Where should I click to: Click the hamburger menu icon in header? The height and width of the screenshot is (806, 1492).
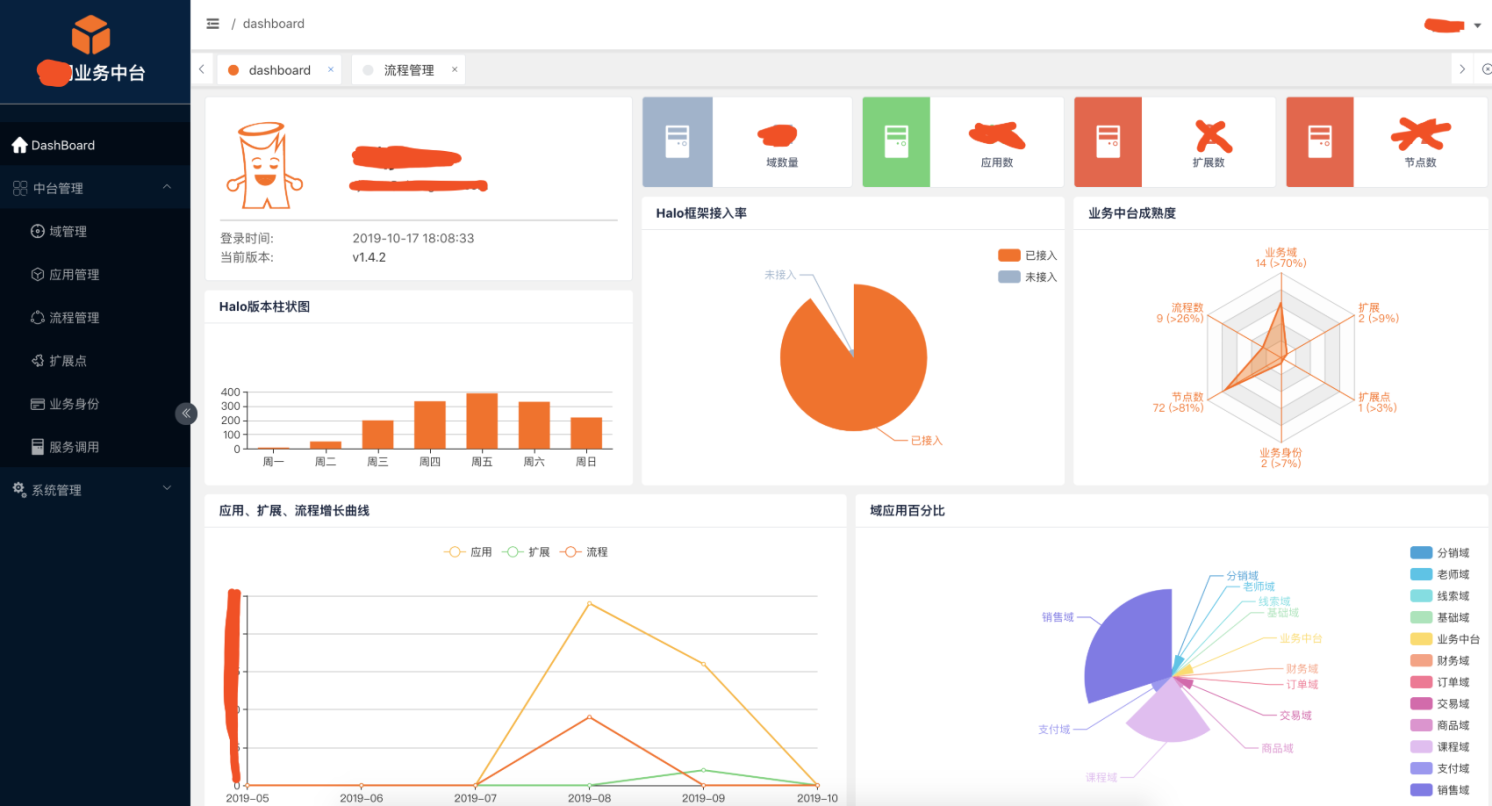tap(212, 24)
